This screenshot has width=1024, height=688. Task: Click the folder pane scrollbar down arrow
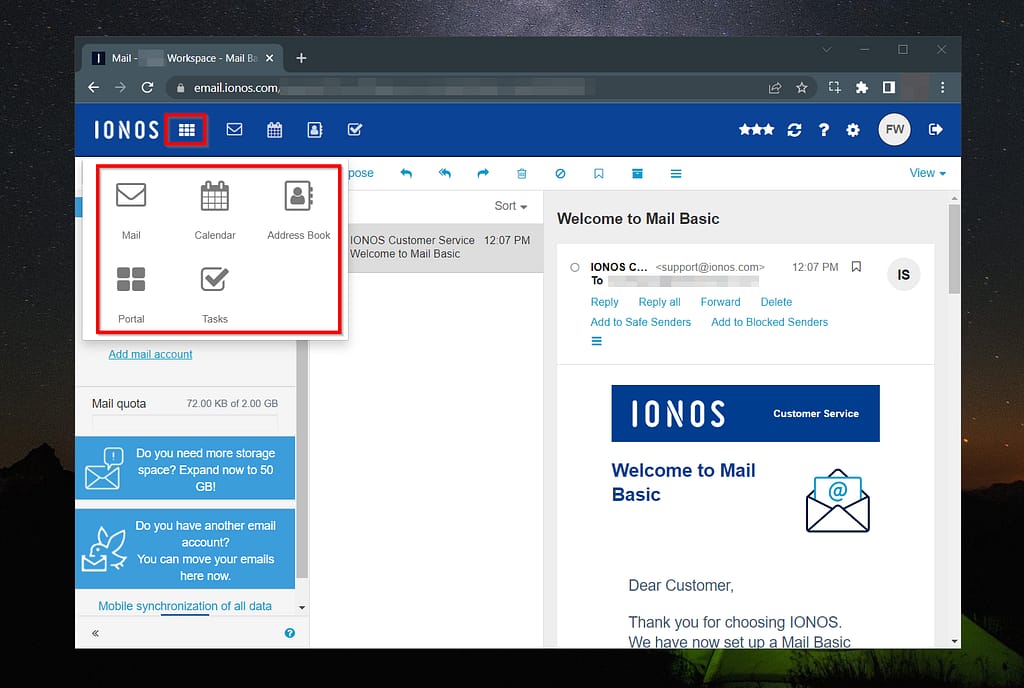(302, 608)
